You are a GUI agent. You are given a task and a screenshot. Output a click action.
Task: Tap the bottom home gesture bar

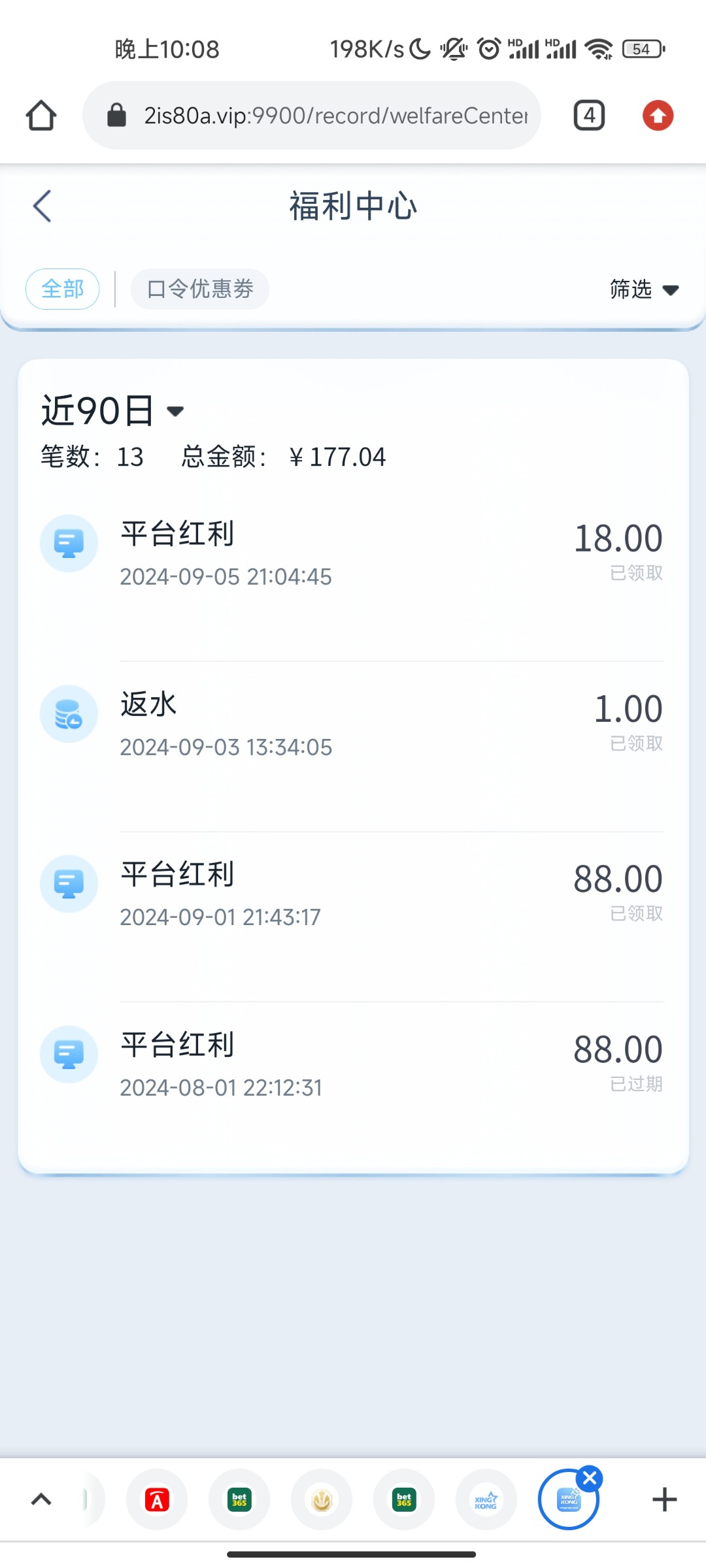point(352,1554)
